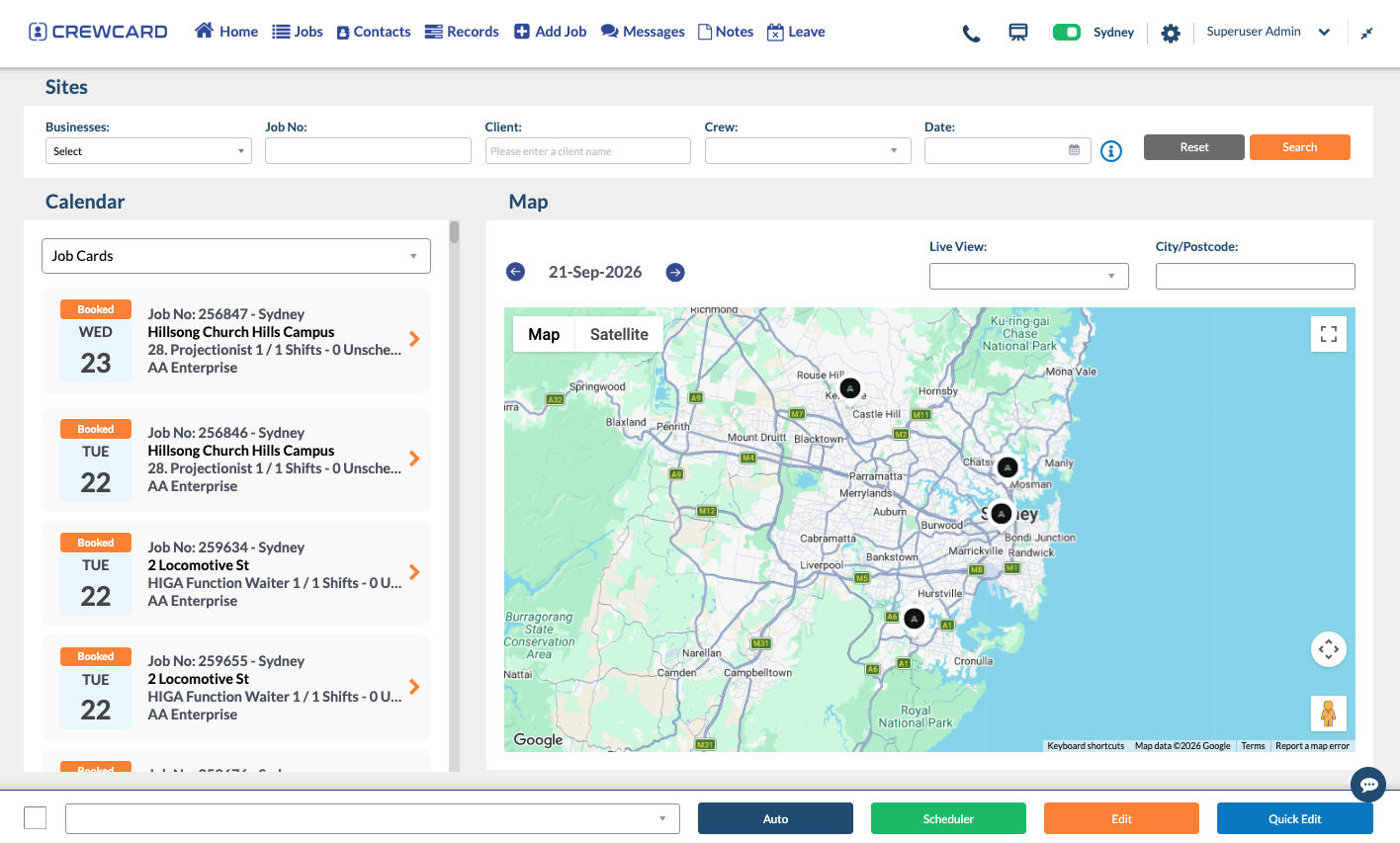Open the Contacts menu
Viewport: 1400px width, 843px height.
374,32
